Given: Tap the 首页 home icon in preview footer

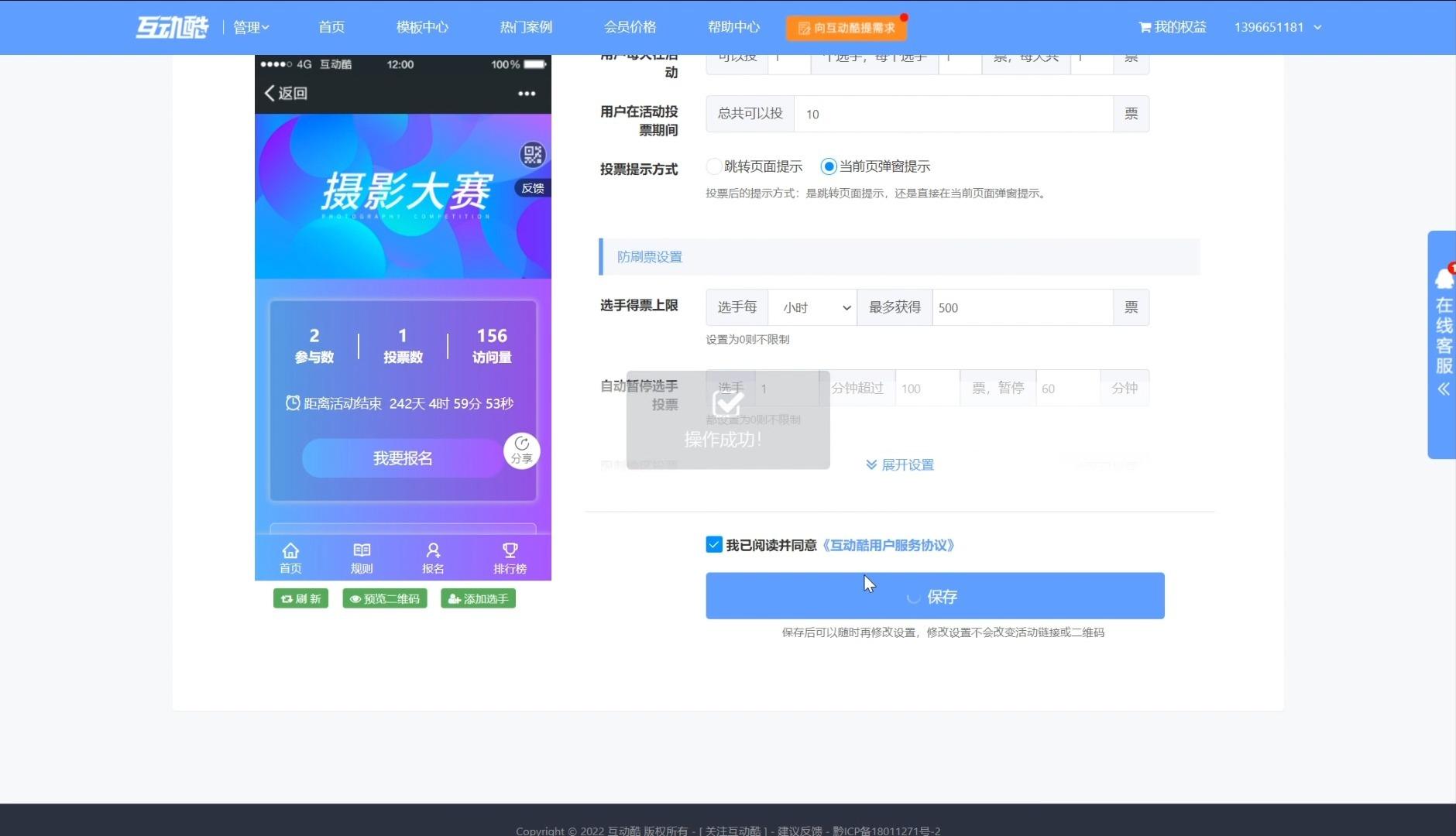Looking at the screenshot, I should point(290,558).
